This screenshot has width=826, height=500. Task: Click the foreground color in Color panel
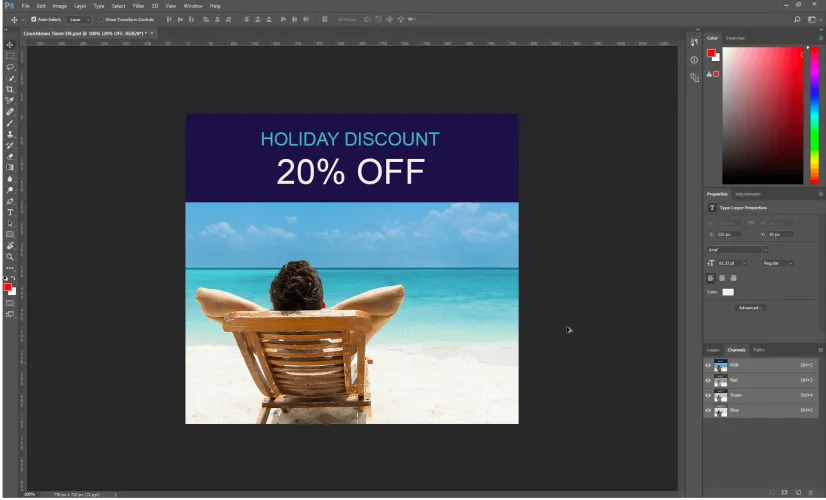(x=711, y=53)
